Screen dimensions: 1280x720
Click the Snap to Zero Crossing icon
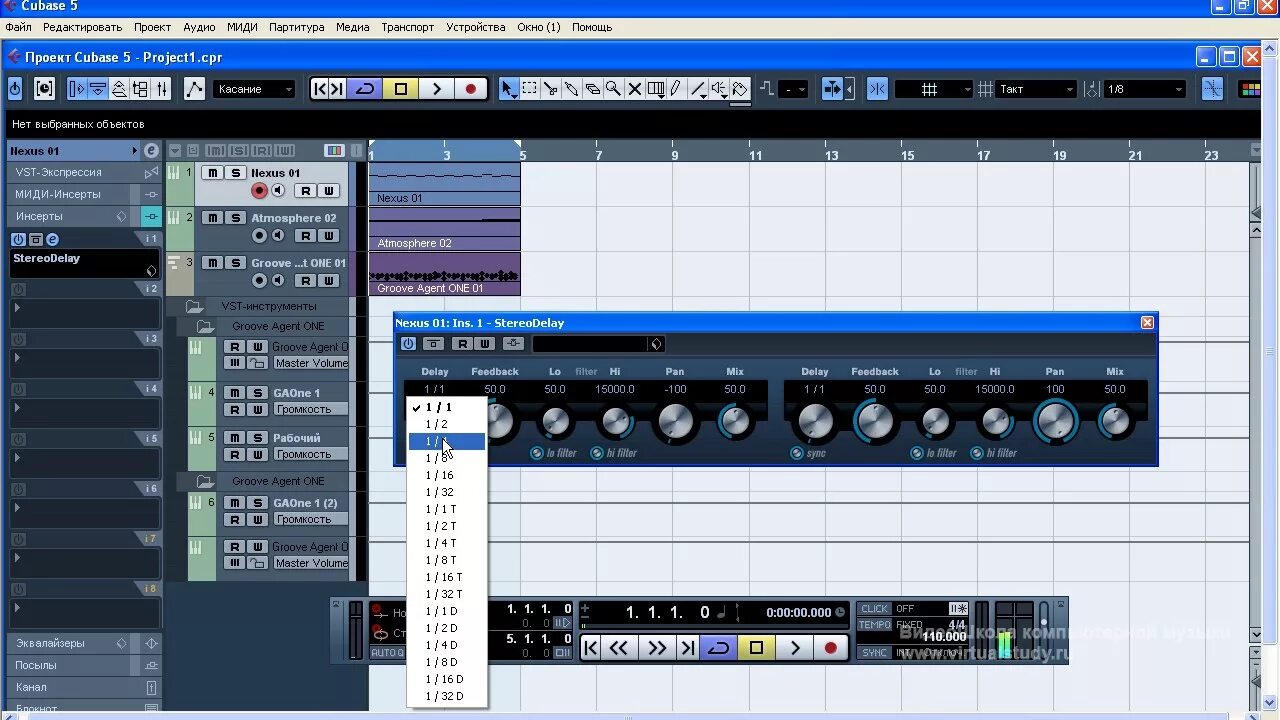[1212, 89]
